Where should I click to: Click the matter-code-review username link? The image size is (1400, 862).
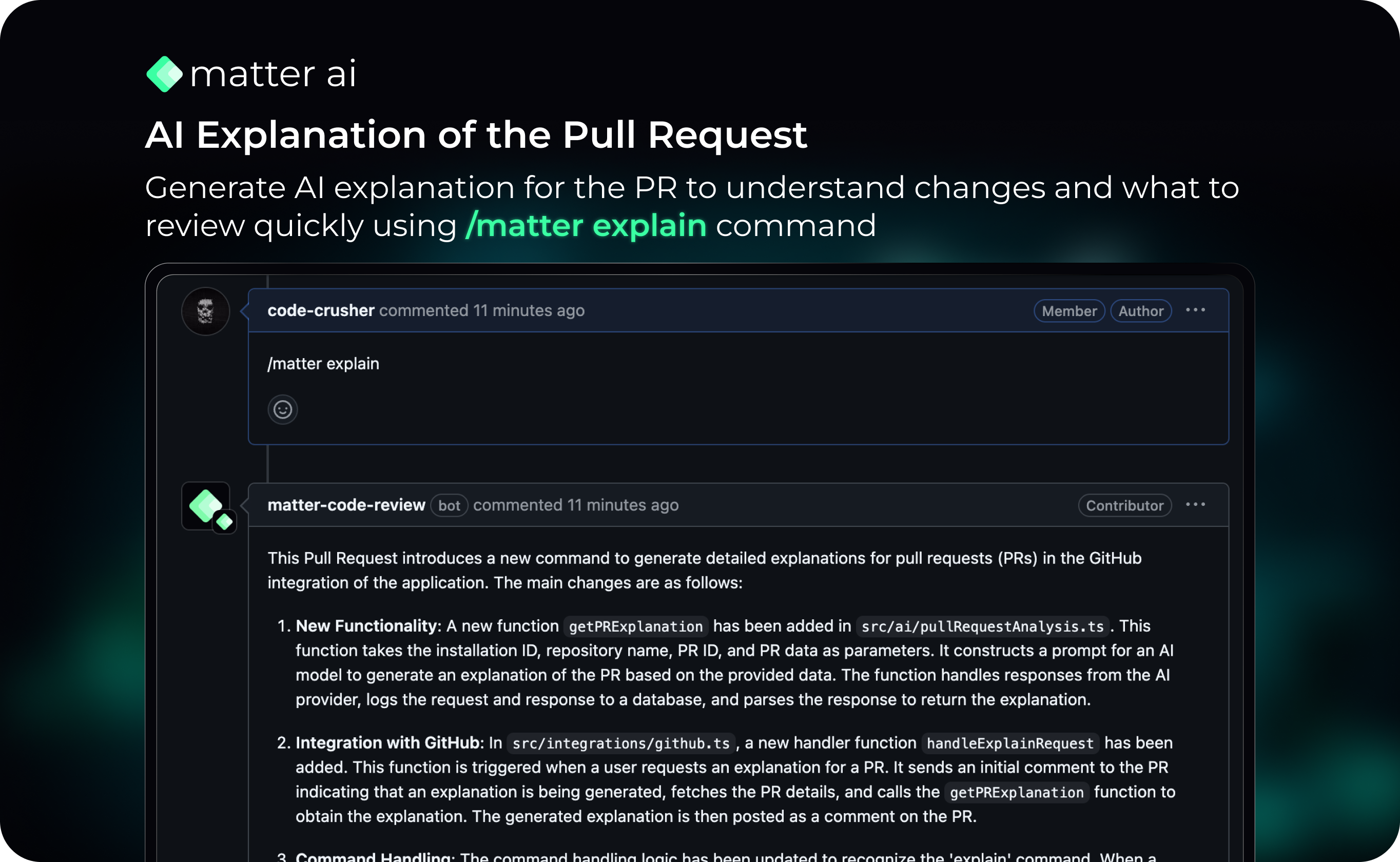[x=346, y=505]
